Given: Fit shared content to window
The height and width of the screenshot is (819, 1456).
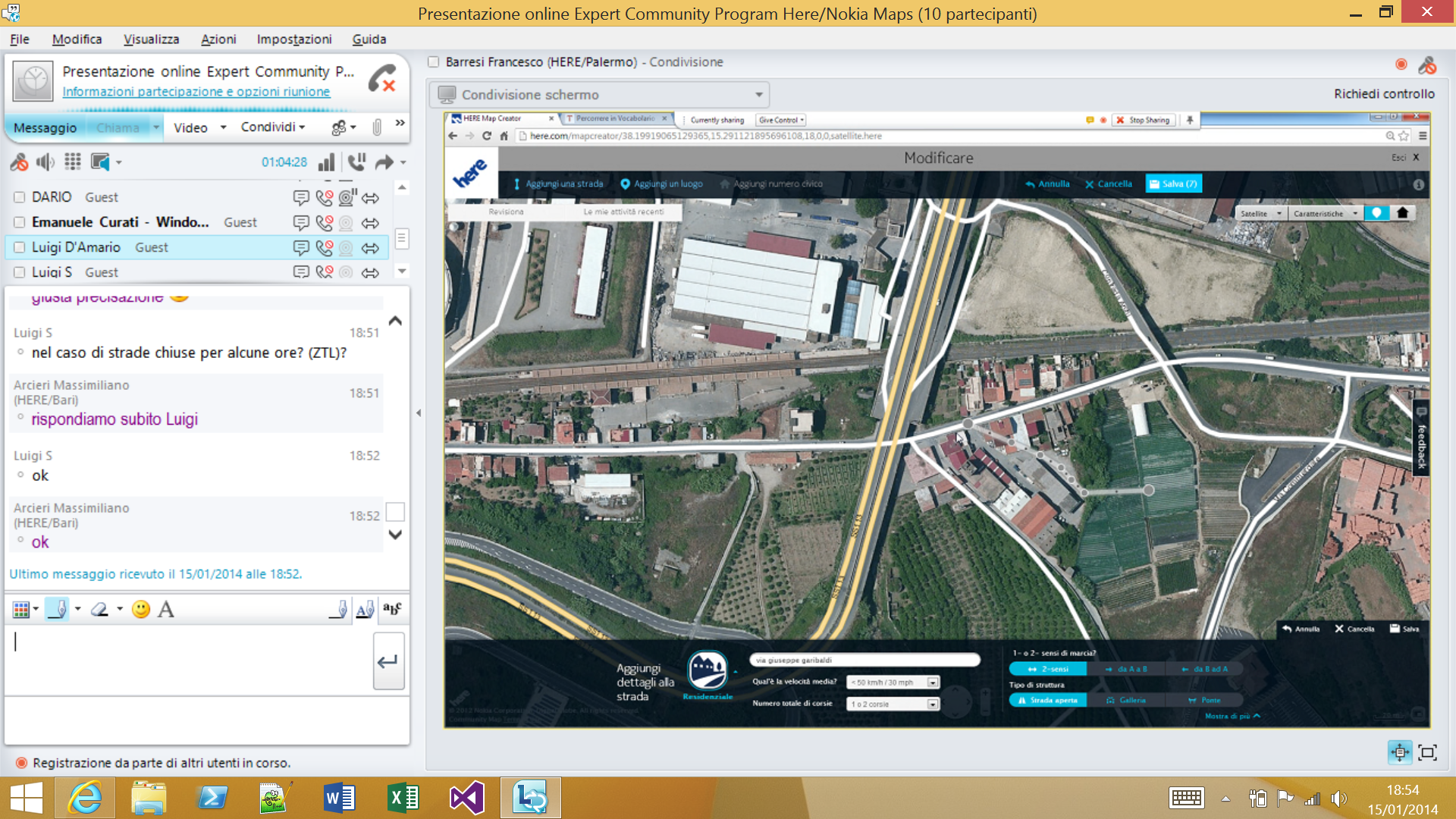Looking at the screenshot, I should (1400, 752).
